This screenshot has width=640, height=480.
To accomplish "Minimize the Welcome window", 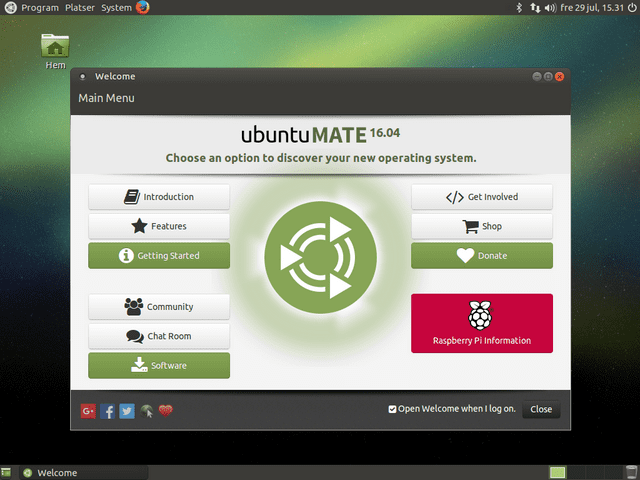I will pyautogui.click(x=537, y=76).
